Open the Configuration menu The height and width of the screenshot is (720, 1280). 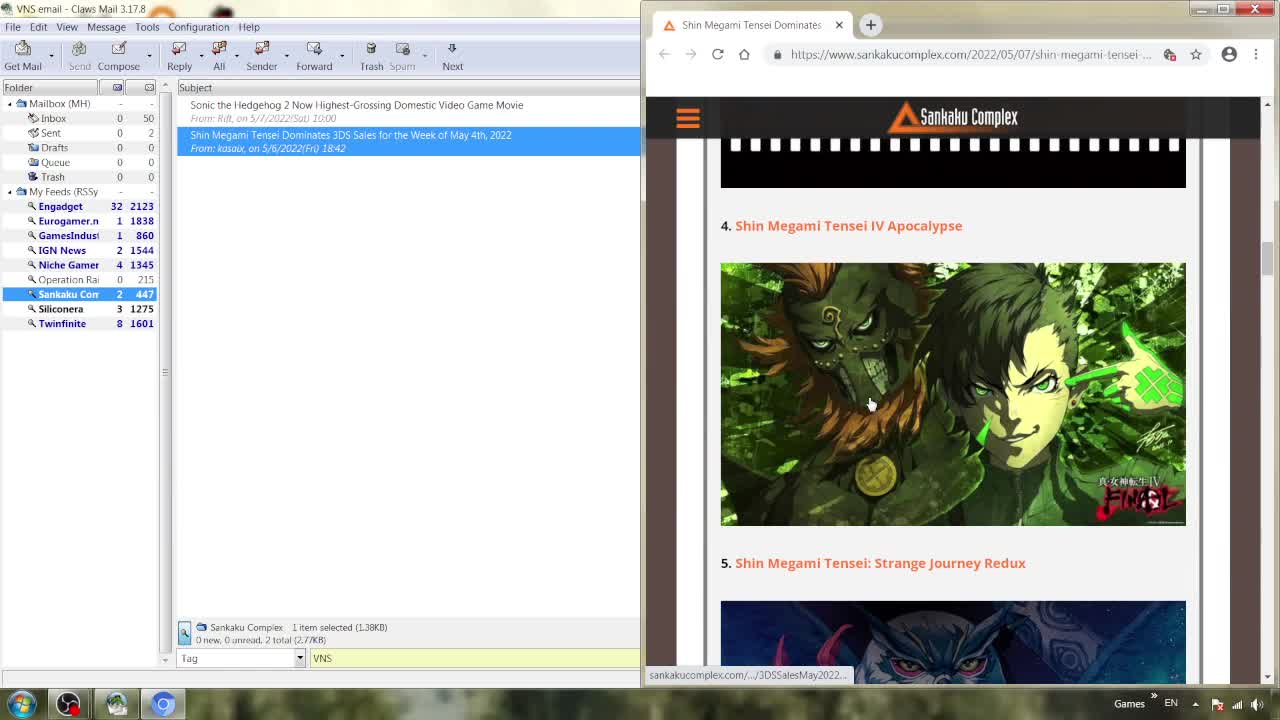coord(198,27)
